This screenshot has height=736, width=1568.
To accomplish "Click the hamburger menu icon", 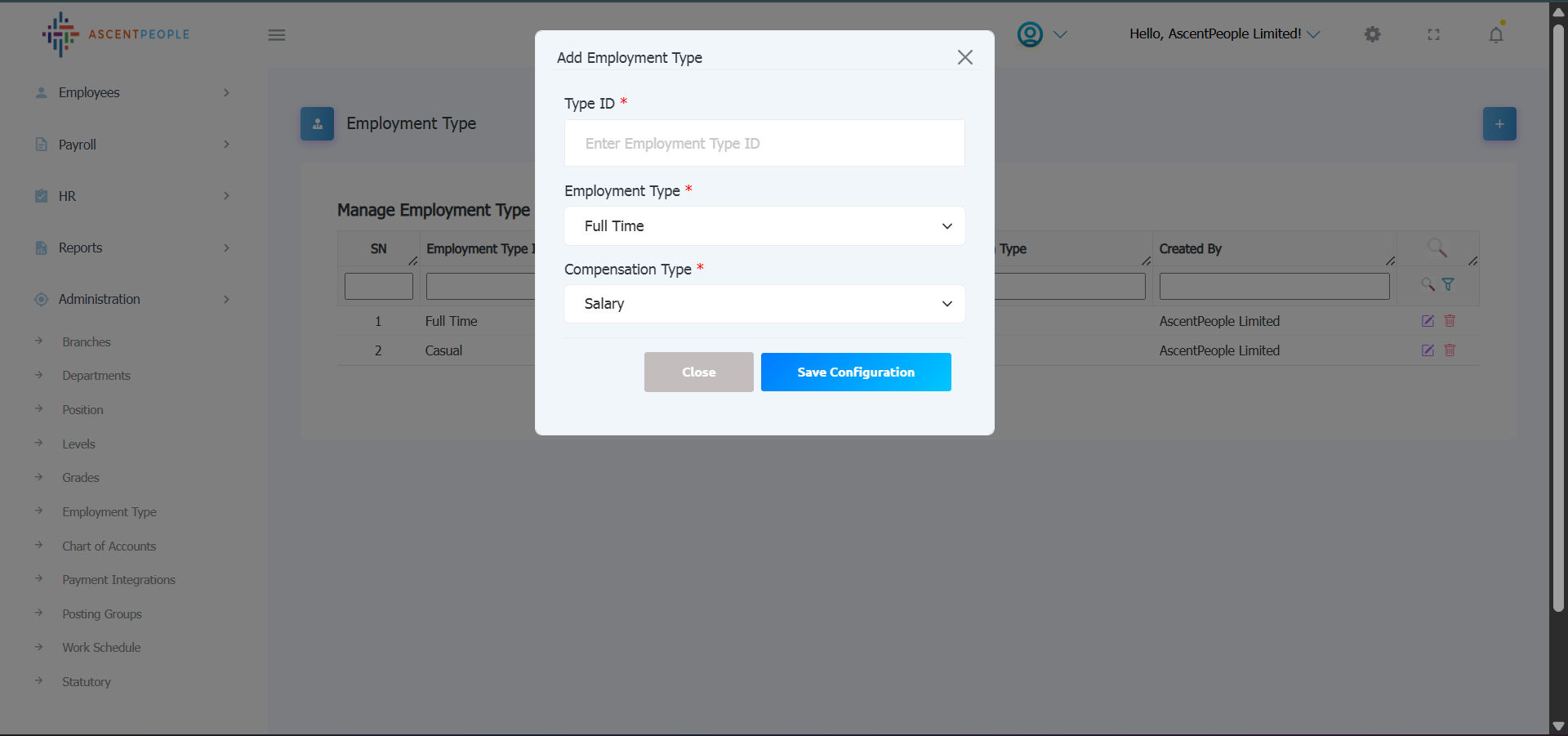I will [277, 35].
